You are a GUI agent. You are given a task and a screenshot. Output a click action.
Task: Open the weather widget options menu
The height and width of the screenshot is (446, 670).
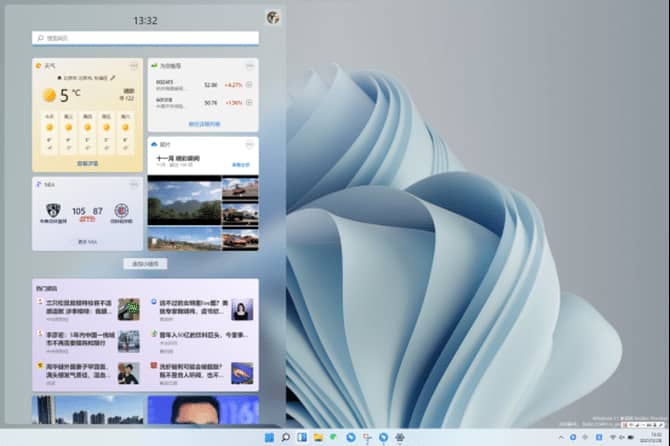[x=135, y=66]
